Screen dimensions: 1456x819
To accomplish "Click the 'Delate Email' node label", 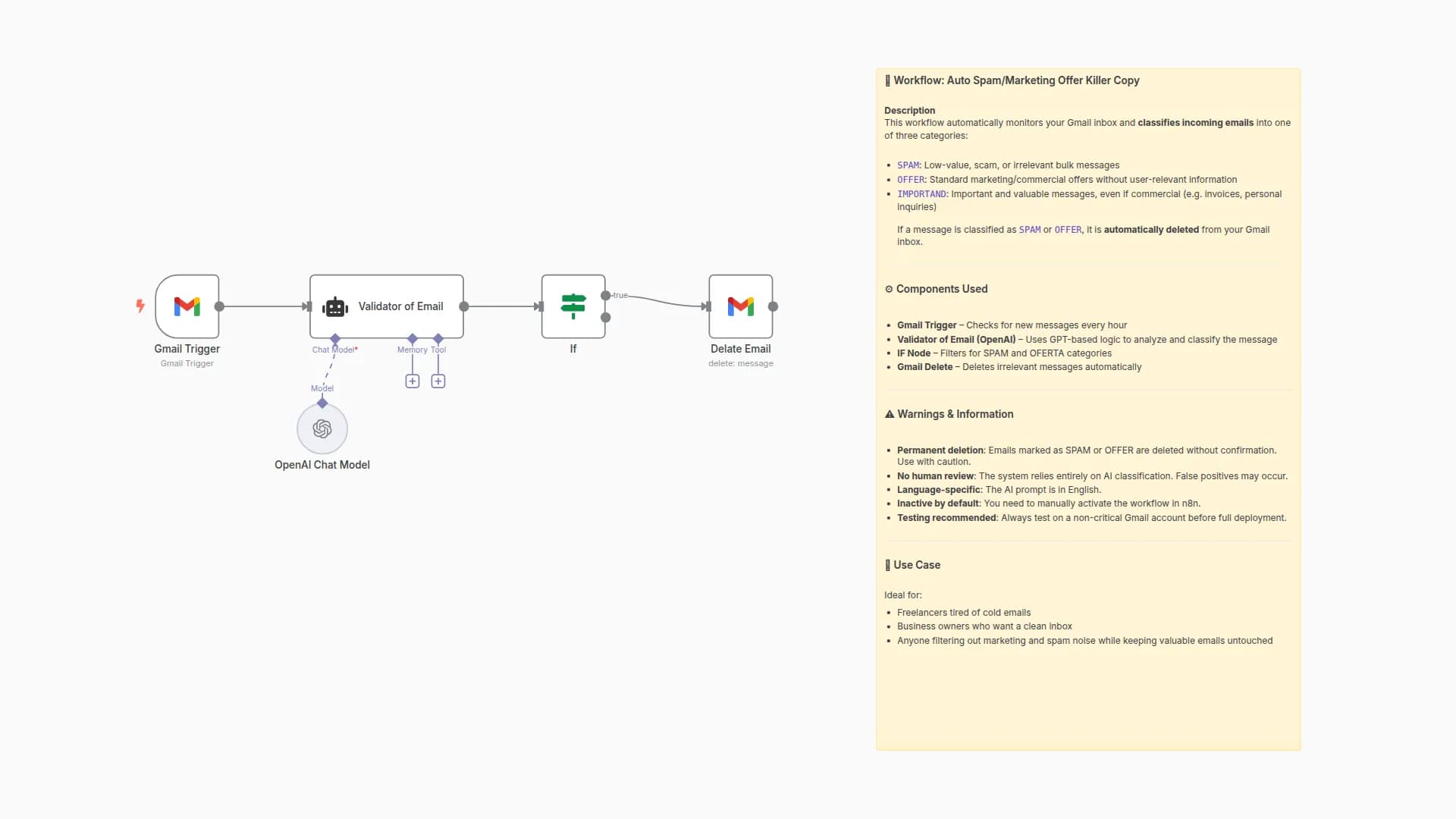I will click(x=741, y=349).
